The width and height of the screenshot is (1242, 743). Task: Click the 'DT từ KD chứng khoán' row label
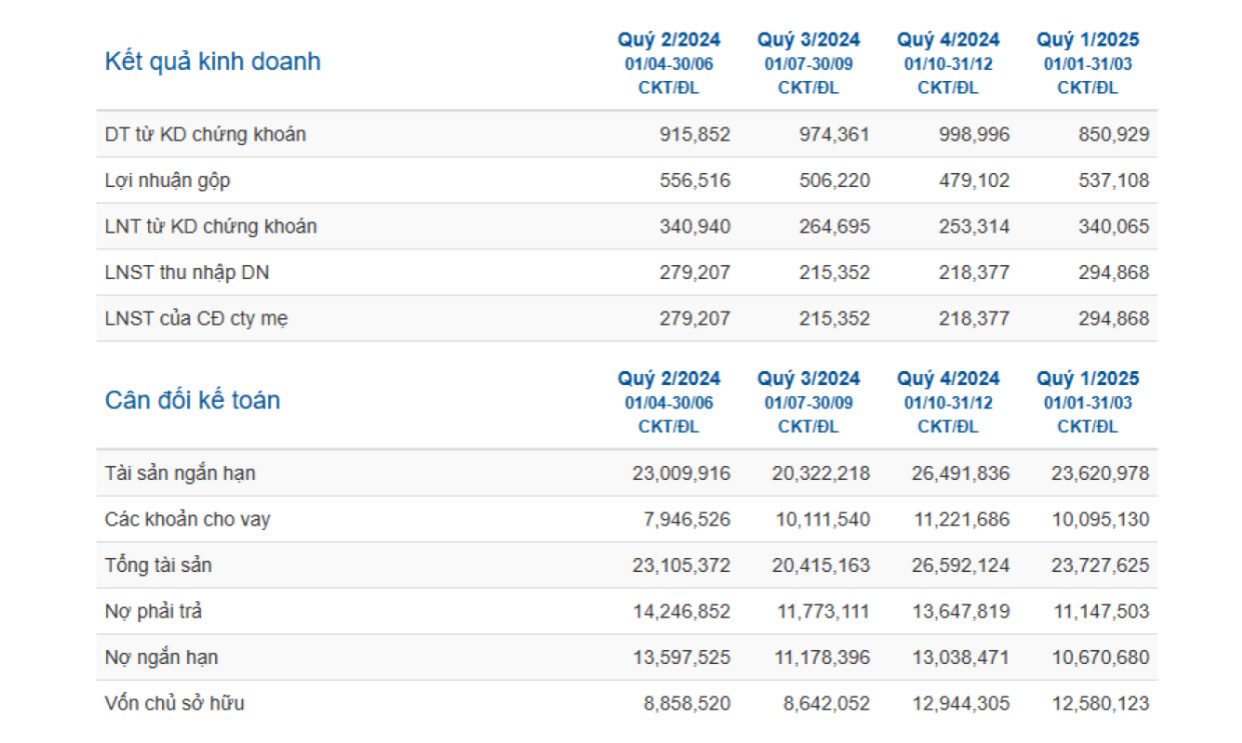click(205, 135)
